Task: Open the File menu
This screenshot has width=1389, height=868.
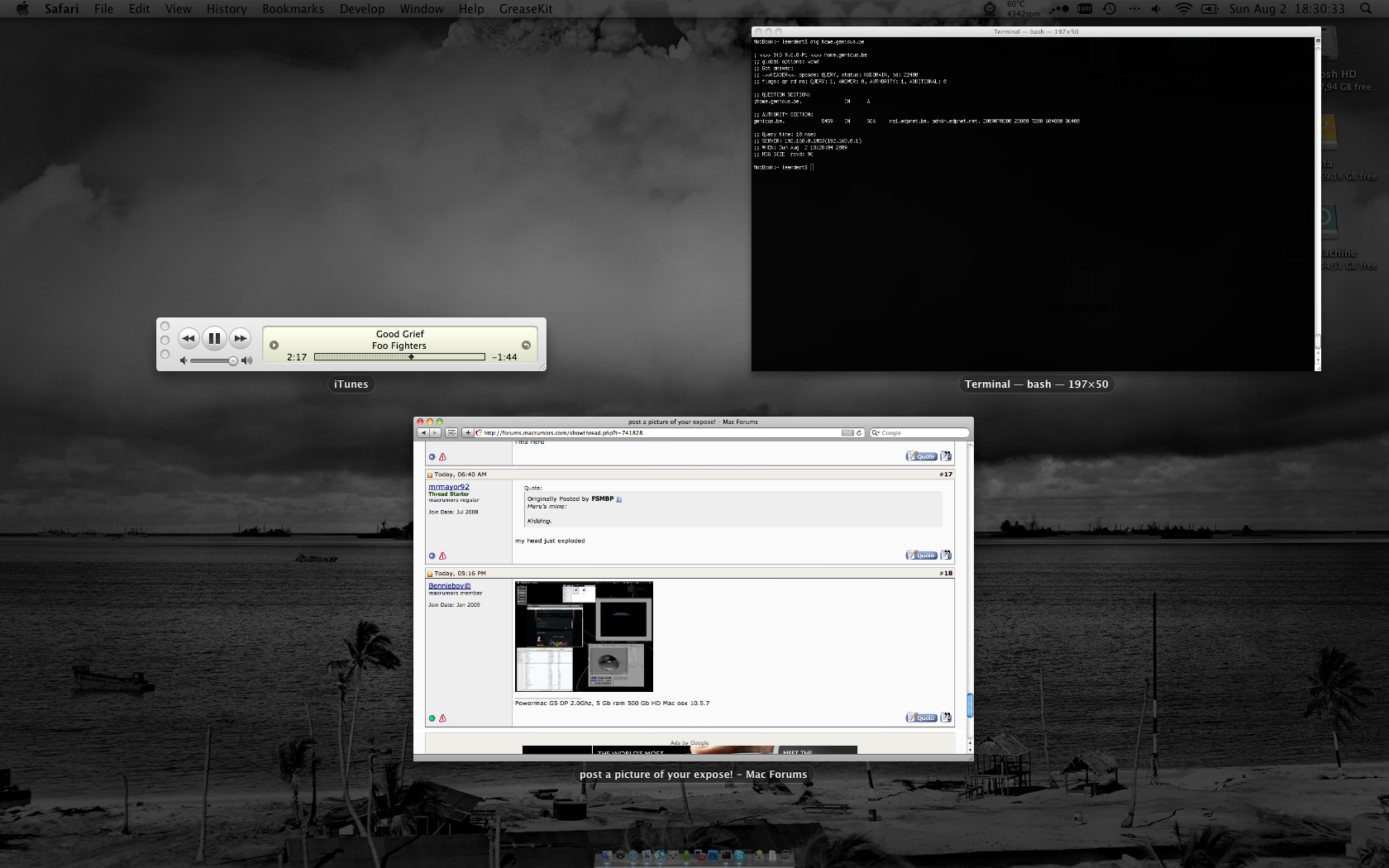Action: 103,8
